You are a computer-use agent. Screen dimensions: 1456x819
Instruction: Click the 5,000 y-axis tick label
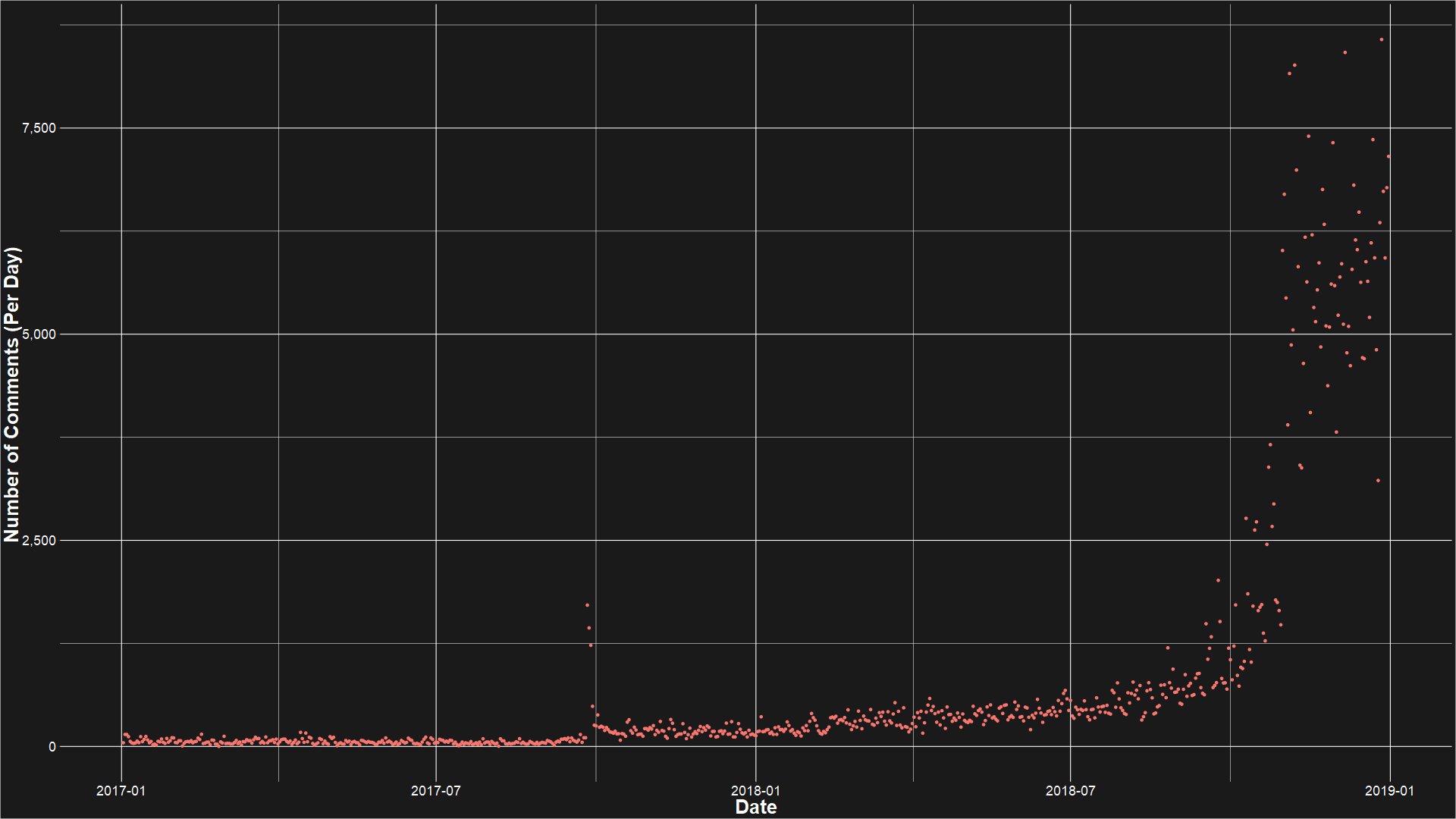click(x=39, y=334)
